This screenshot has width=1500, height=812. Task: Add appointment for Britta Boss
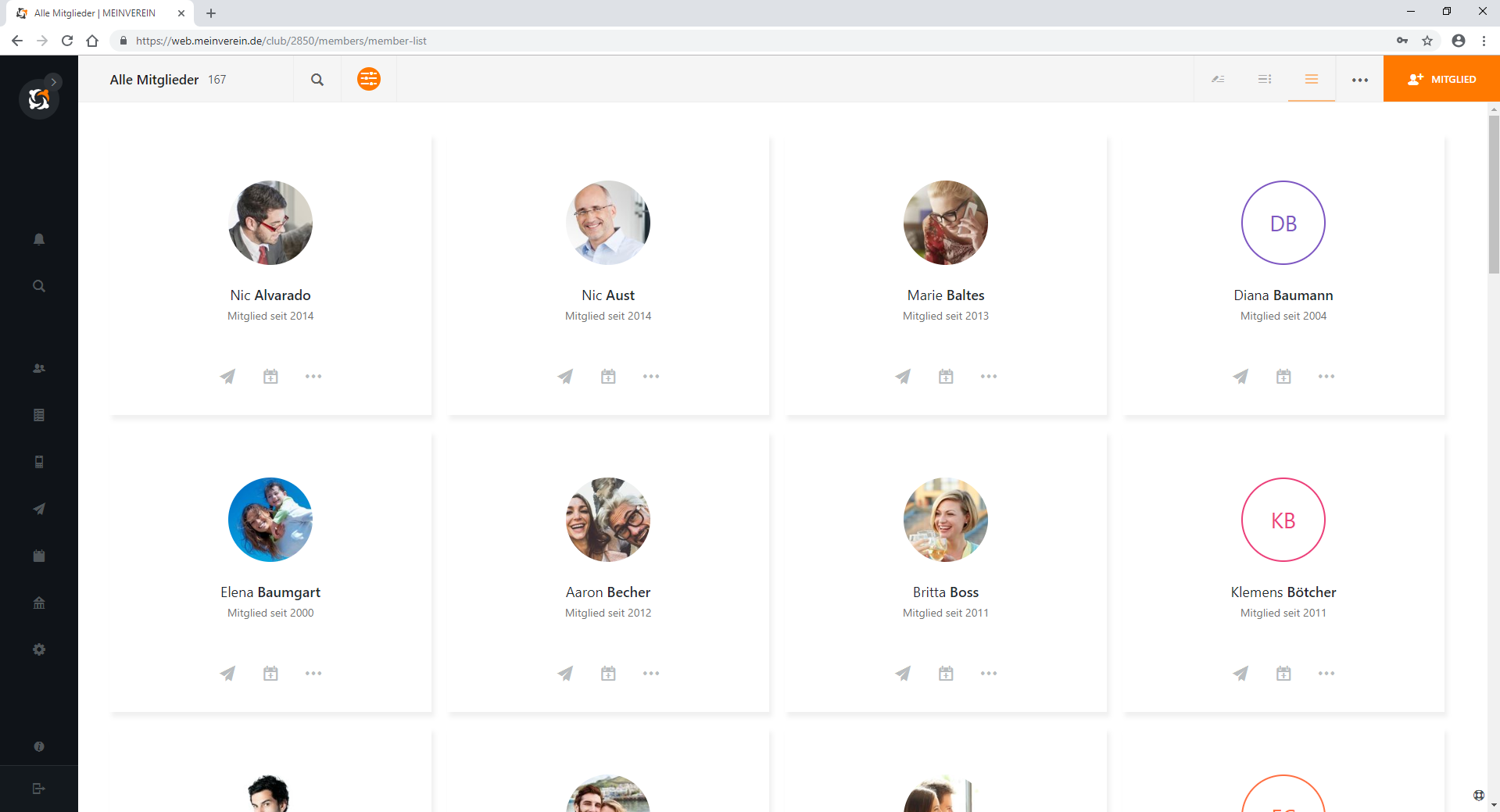click(946, 674)
